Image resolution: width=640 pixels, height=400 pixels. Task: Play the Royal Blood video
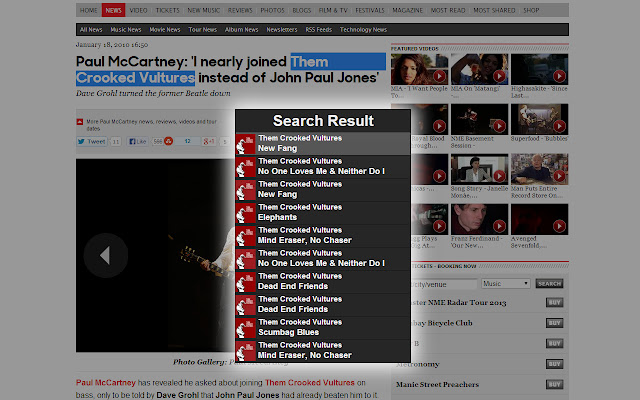click(x=429, y=119)
